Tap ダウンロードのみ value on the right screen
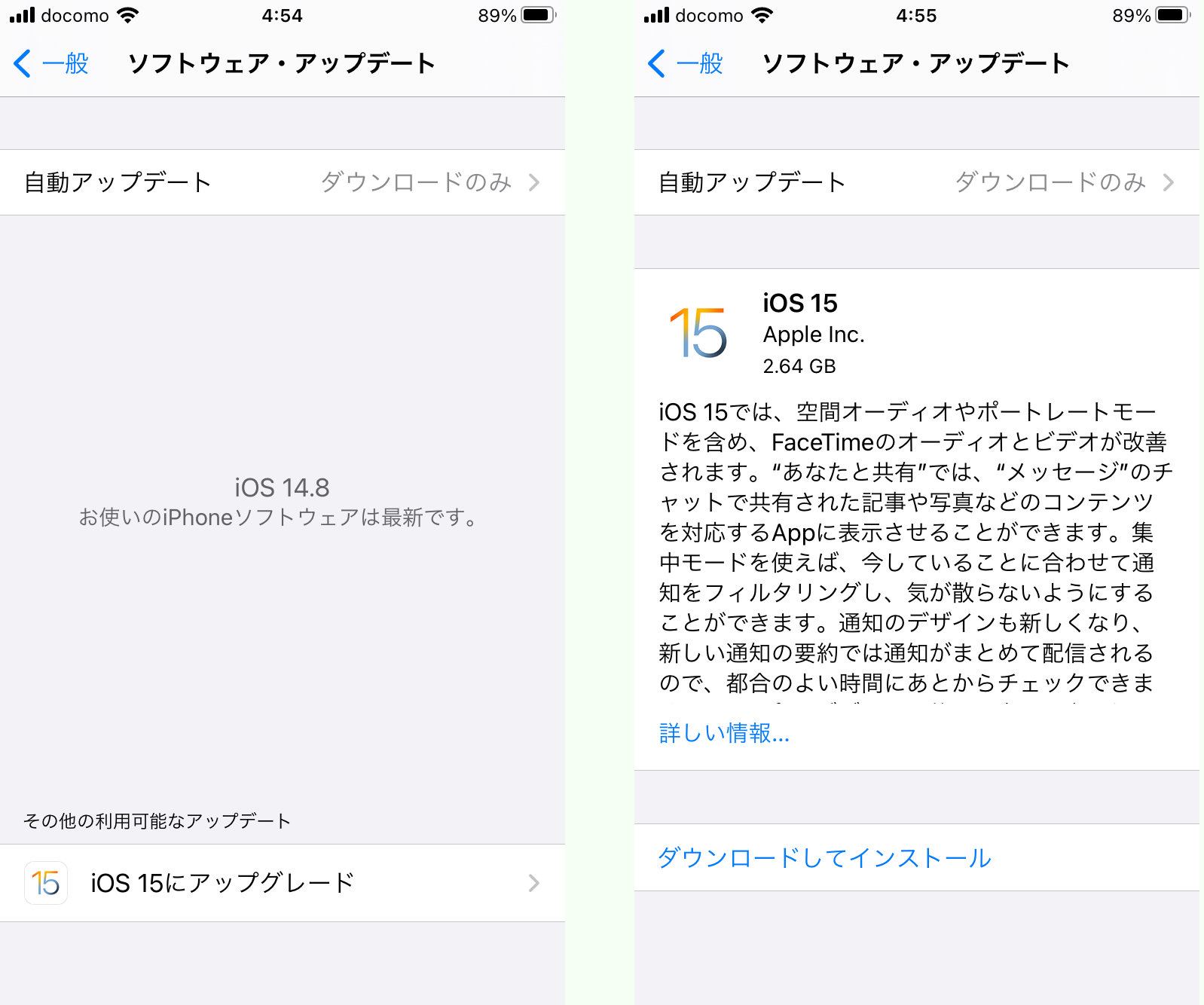The image size is (1204, 1005). (x=1051, y=182)
